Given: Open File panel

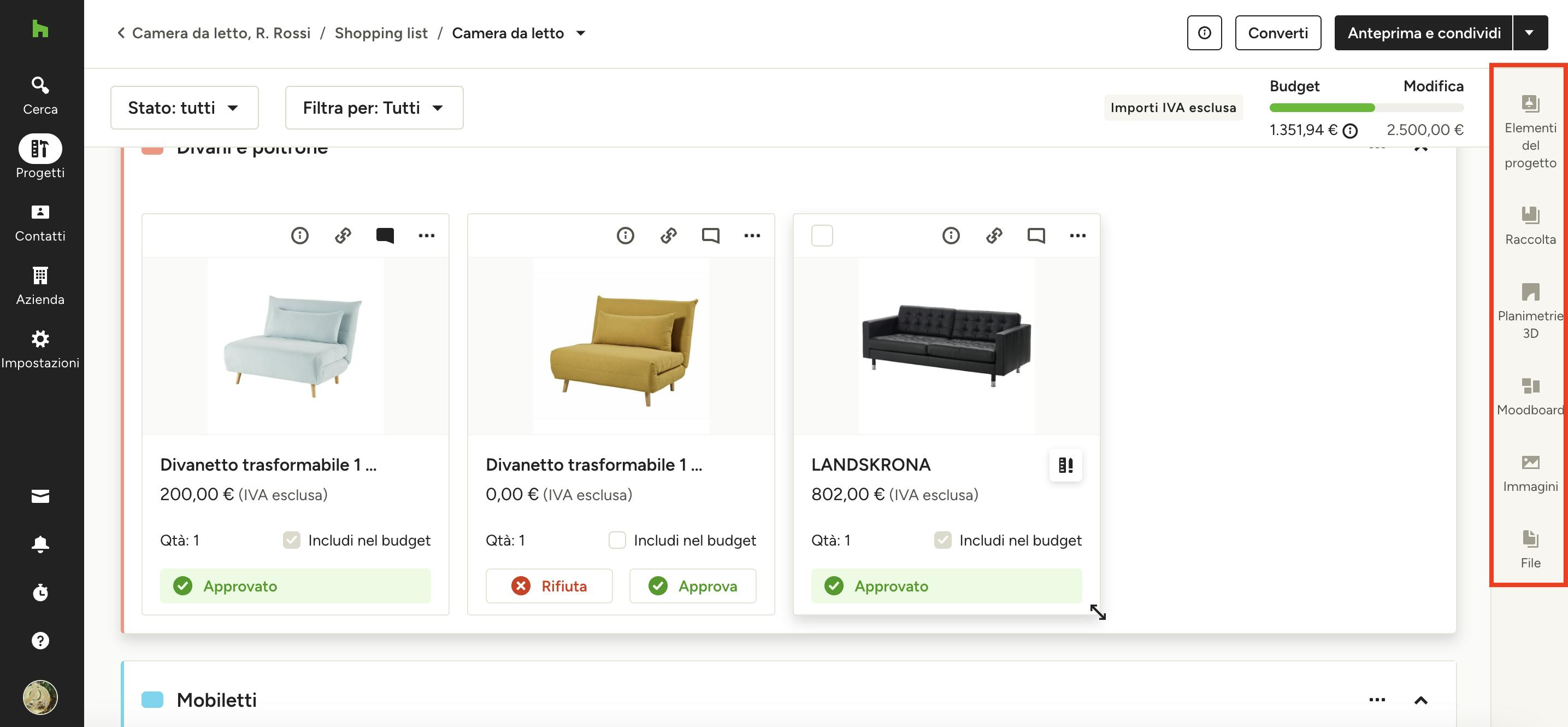Looking at the screenshot, I should [x=1530, y=549].
